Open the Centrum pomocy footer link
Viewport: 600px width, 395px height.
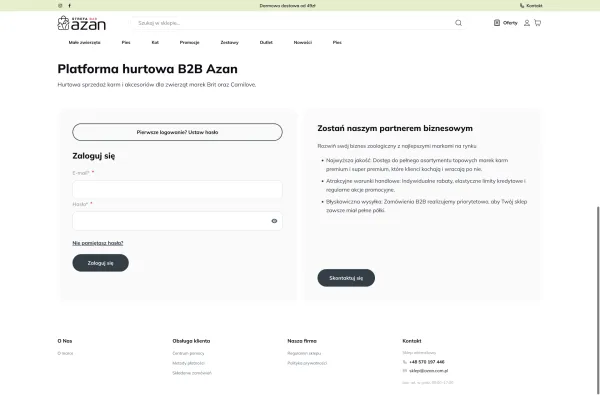coord(188,353)
